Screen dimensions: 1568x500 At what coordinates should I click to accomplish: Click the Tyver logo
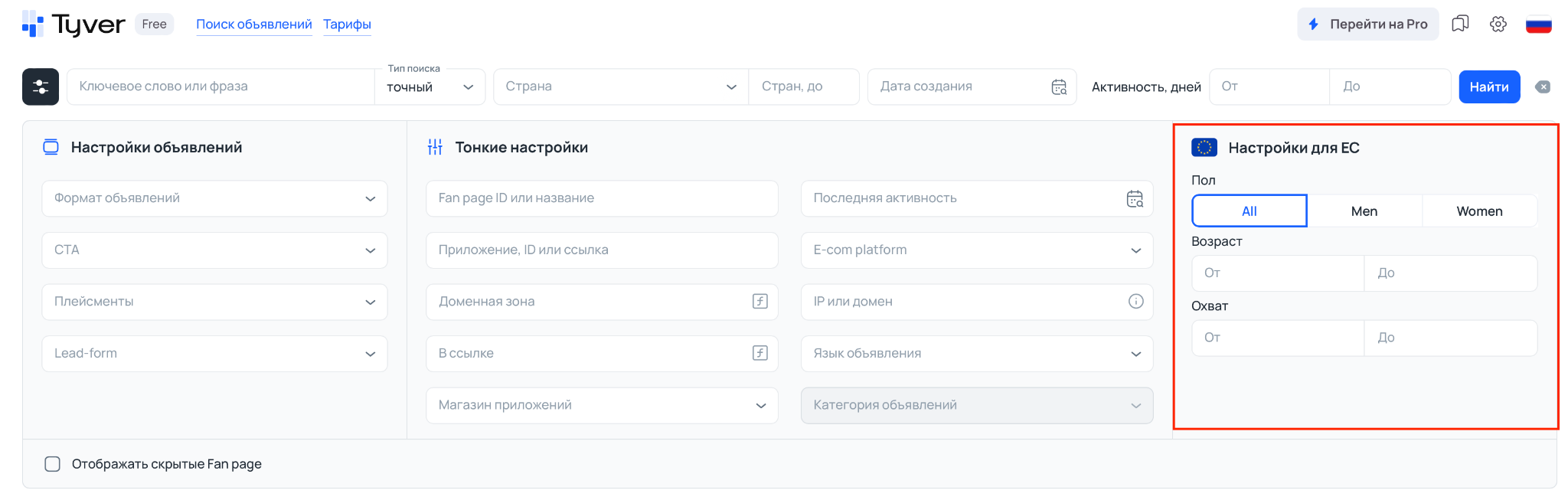click(73, 25)
